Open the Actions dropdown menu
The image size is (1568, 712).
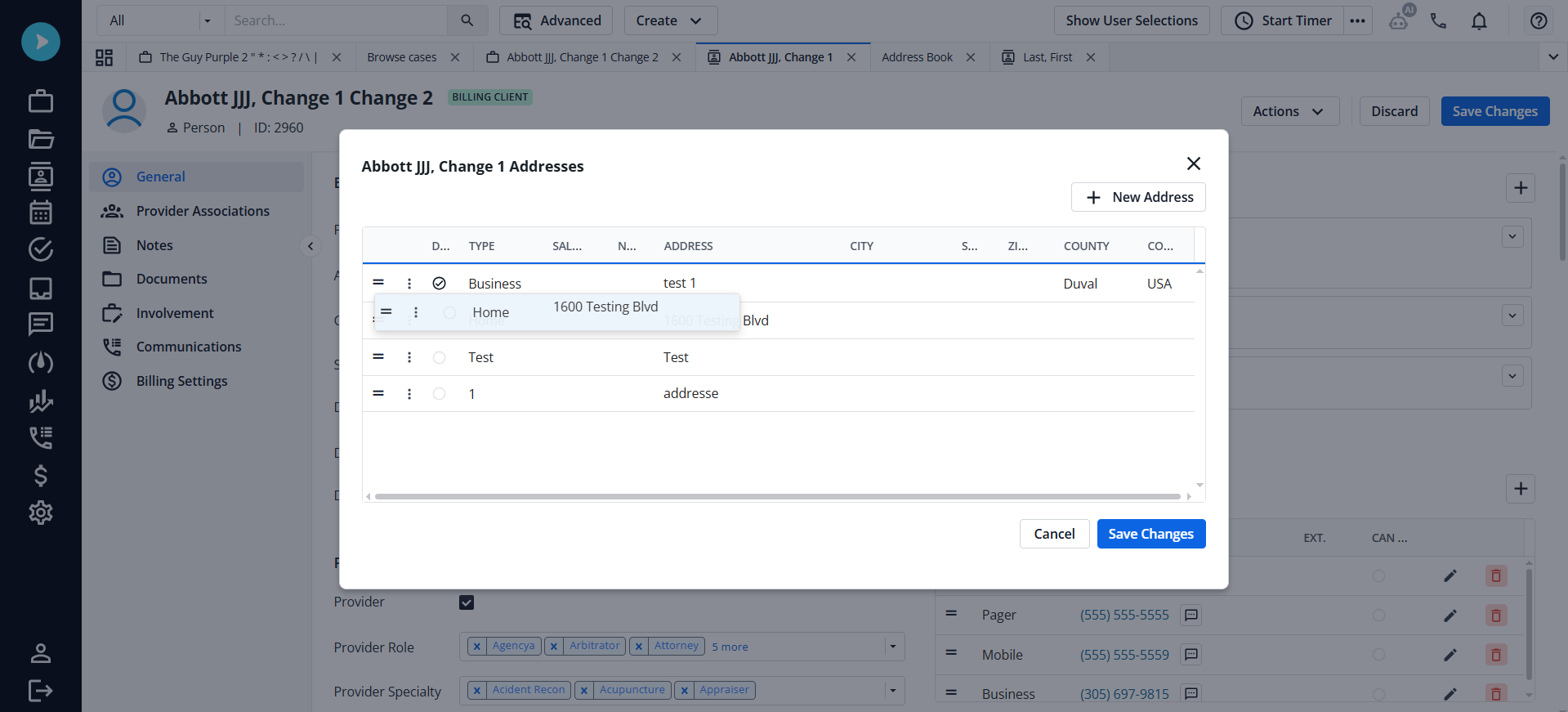click(x=1289, y=111)
